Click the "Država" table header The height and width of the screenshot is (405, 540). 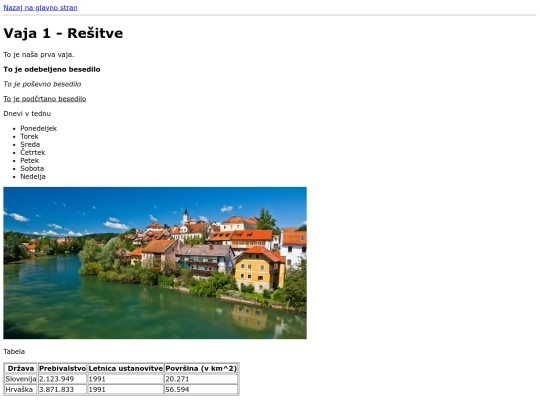[21, 368]
